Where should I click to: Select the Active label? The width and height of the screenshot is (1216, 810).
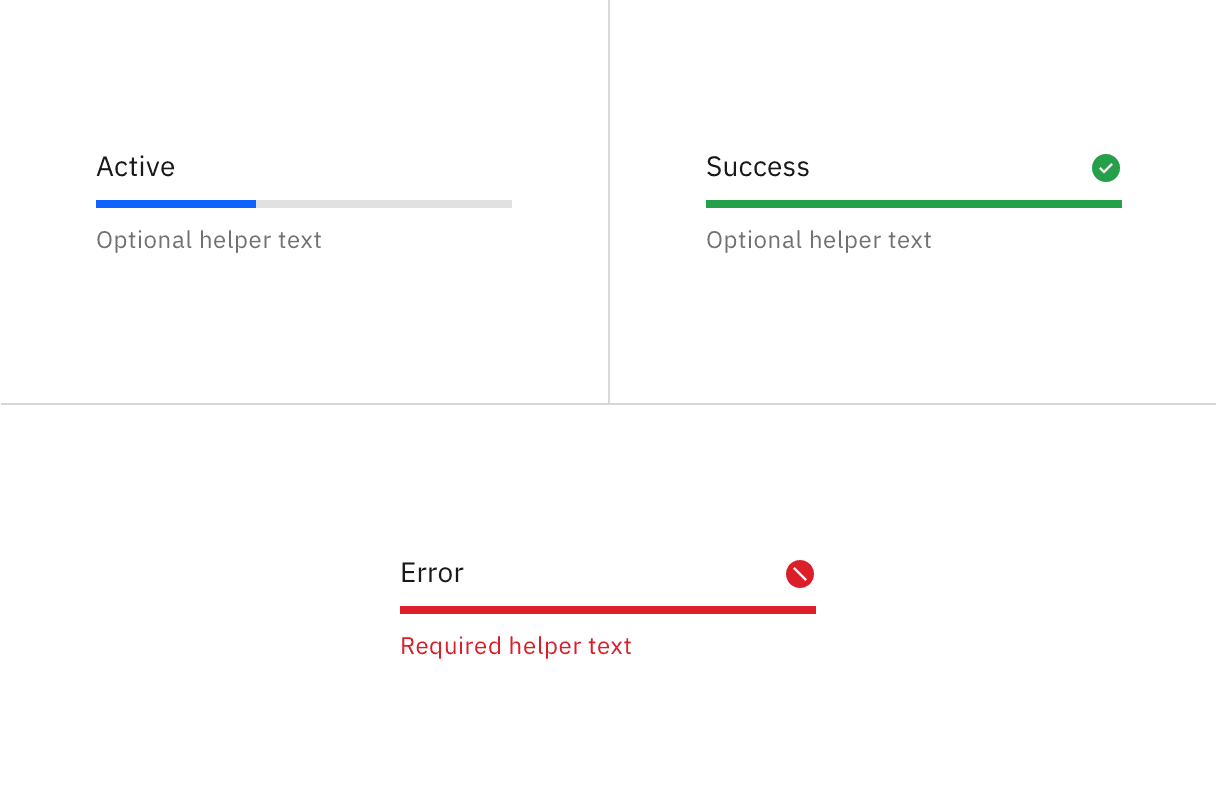click(135, 167)
